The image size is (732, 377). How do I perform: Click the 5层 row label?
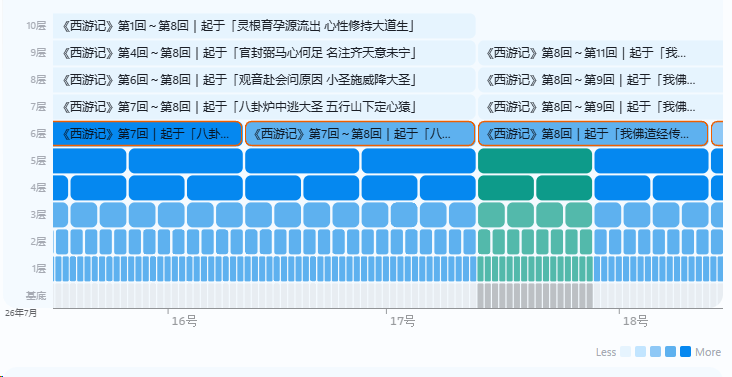pyautogui.click(x=38, y=161)
